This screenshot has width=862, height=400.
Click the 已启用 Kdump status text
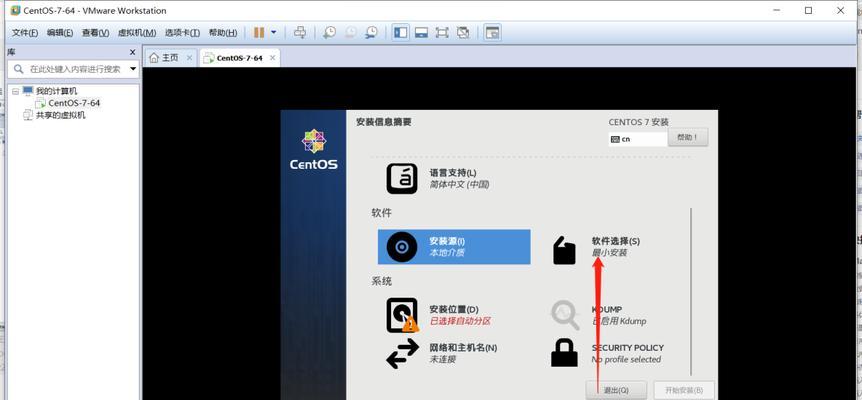[x=619, y=321]
